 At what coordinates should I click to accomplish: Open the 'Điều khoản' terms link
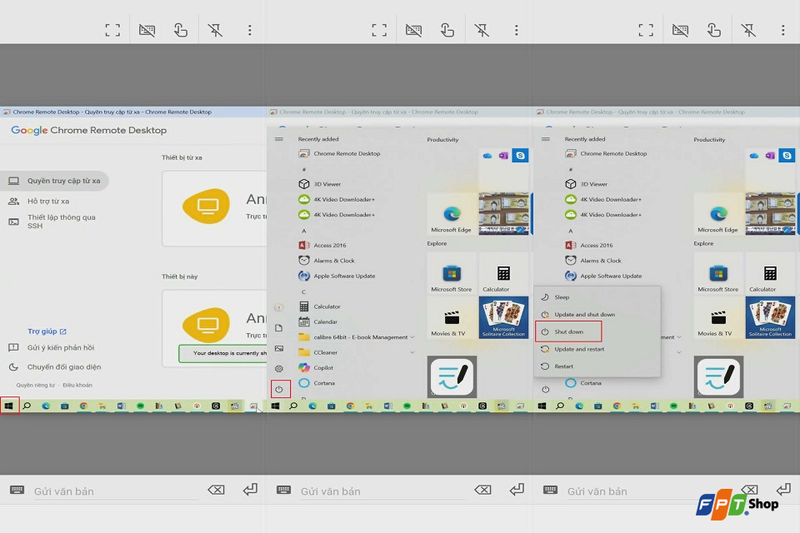pos(78,385)
